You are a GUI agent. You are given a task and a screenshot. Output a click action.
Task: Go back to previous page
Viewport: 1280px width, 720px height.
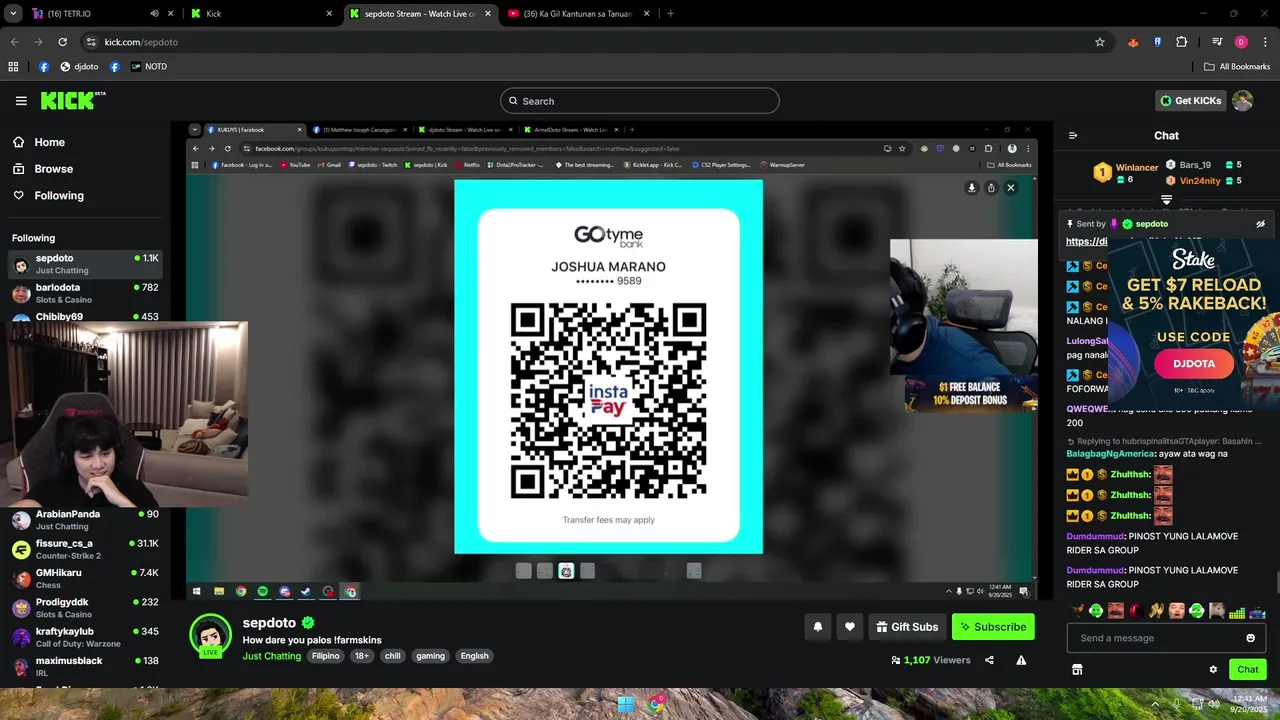[x=14, y=42]
